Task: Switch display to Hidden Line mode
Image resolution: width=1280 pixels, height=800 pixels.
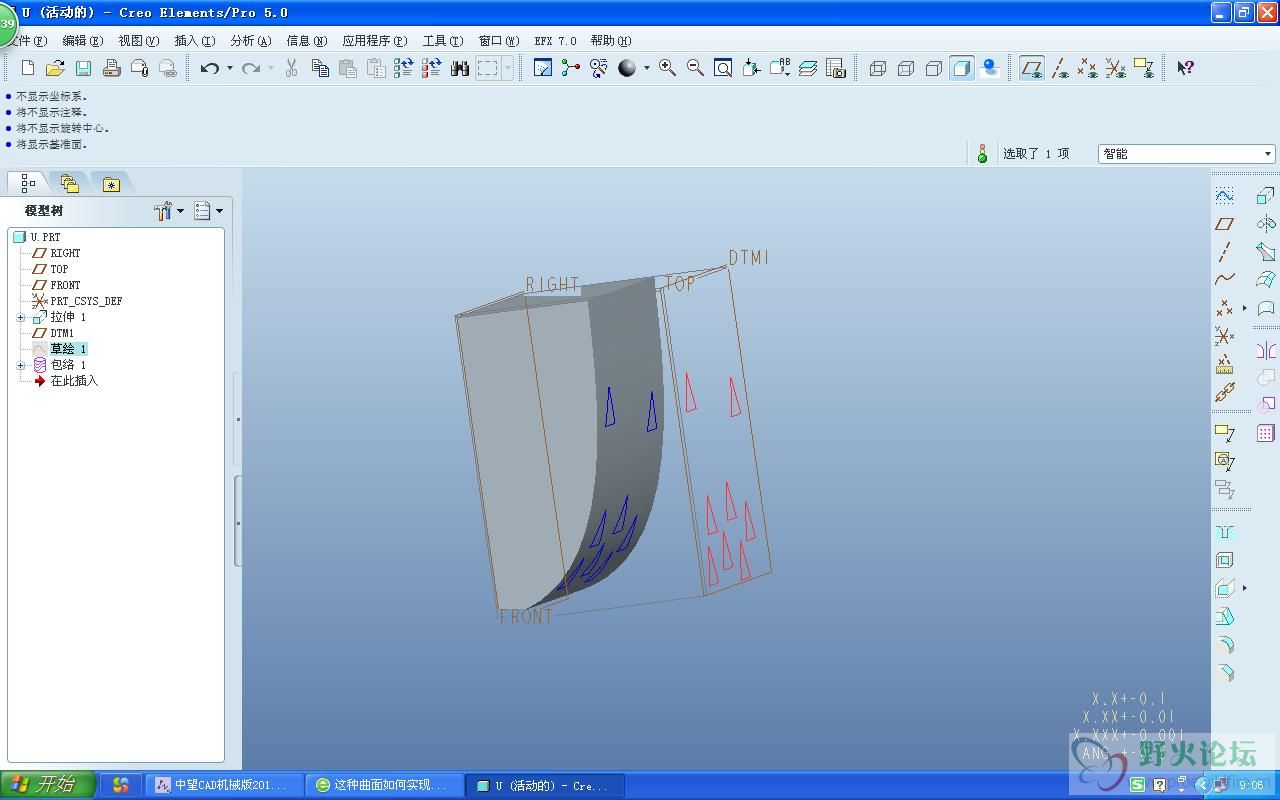Action: pos(906,68)
